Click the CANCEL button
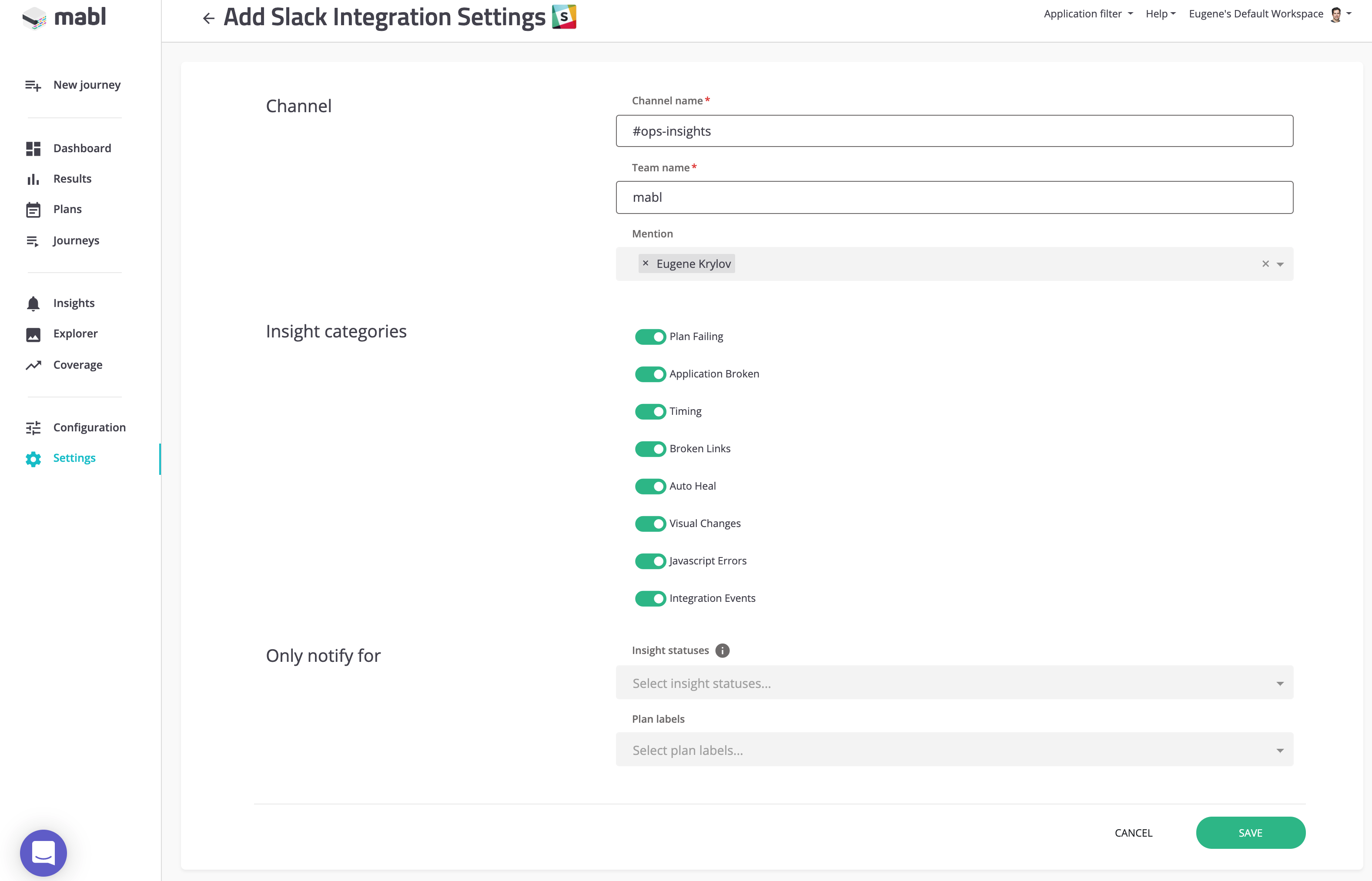This screenshot has height=881, width=1372. (x=1134, y=833)
